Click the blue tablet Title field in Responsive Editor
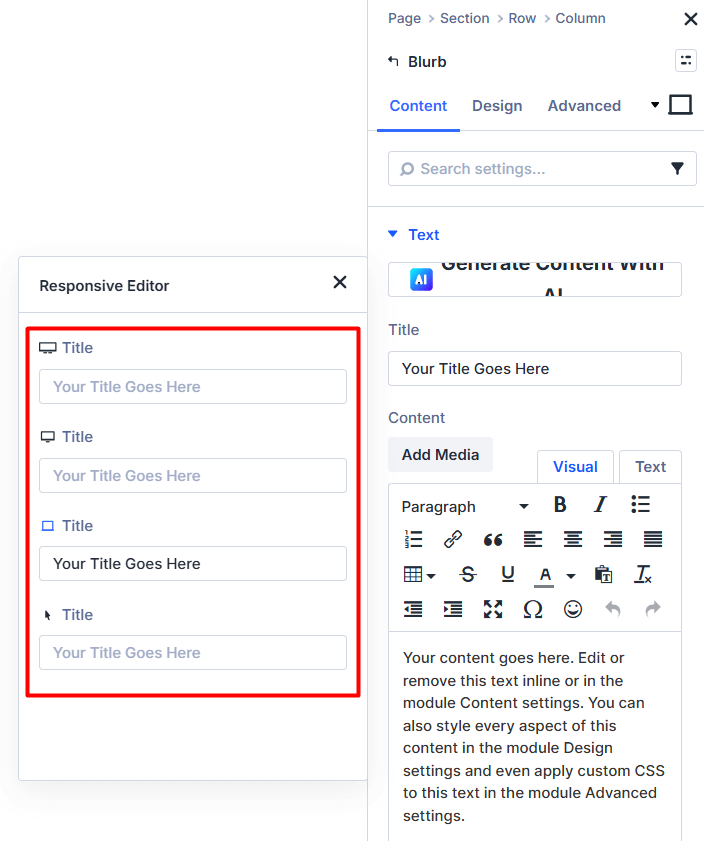Screen dimensions: 704x841 tap(192, 563)
